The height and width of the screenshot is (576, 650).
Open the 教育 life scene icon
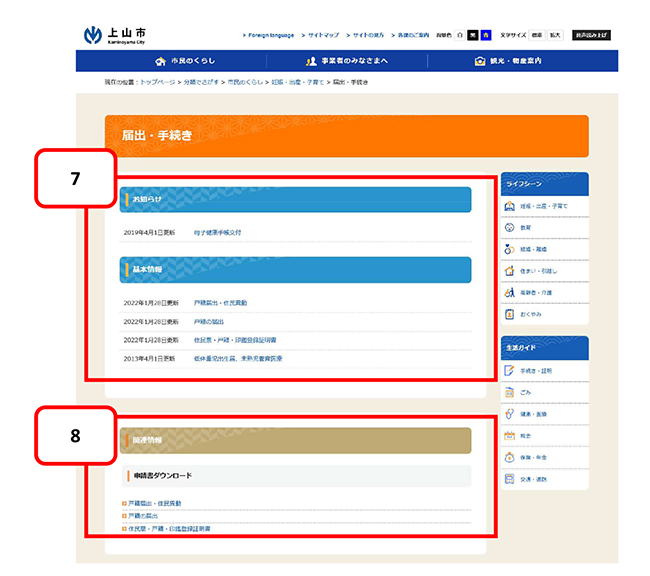(510, 228)
